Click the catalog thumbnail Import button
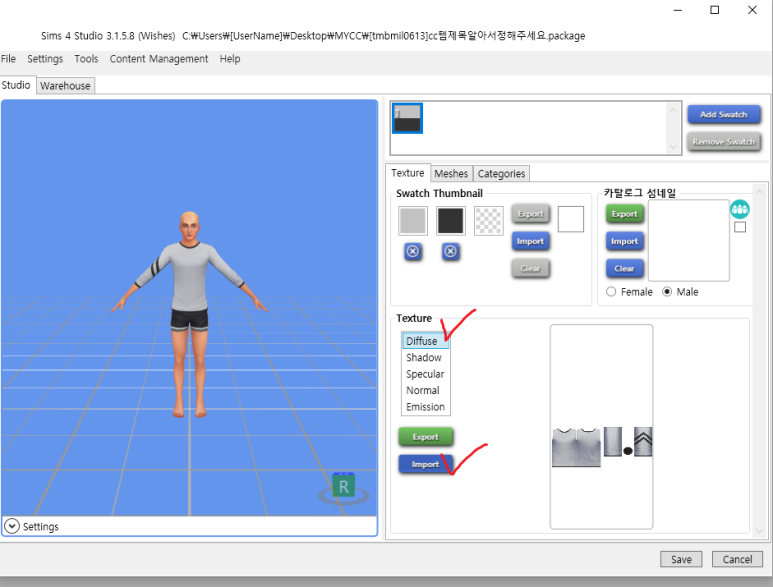Viewport: 773px width, 587px height. 625,241
